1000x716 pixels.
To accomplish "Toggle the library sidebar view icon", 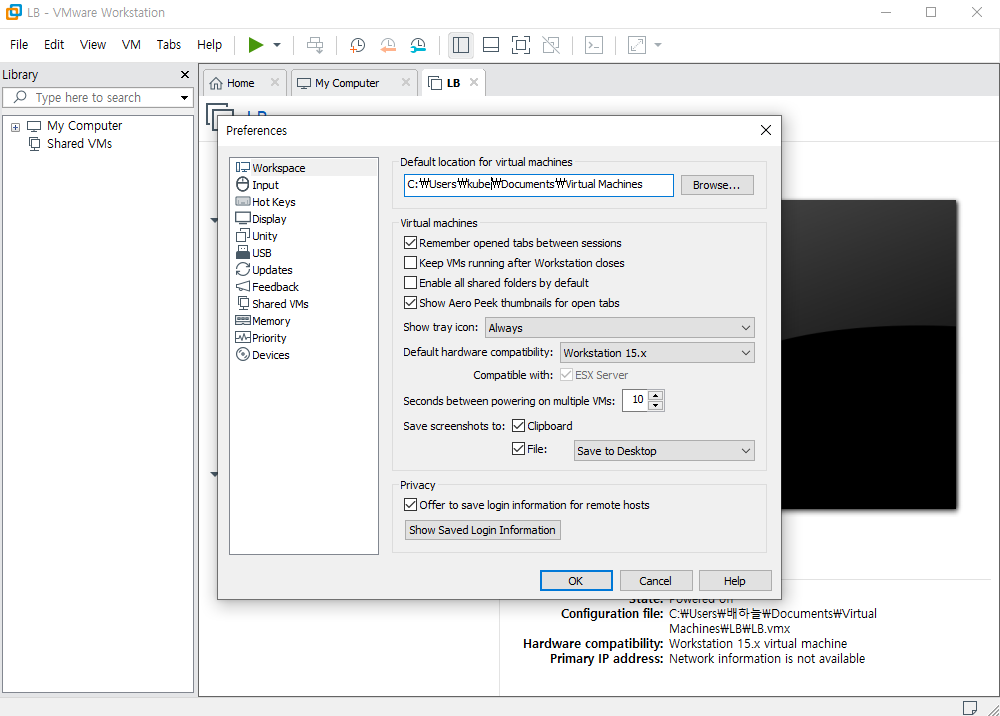I will coord(460,45).
